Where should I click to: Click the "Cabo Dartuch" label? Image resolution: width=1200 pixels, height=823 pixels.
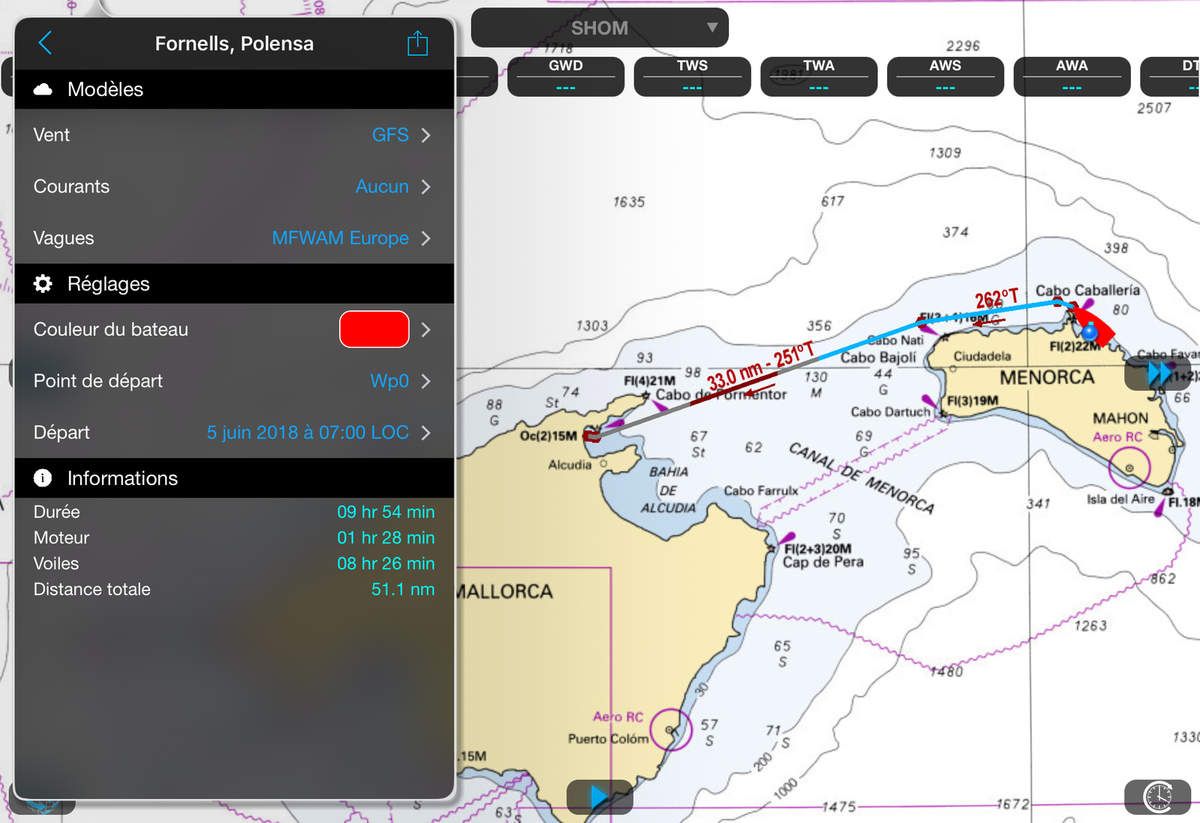(891, 412)
